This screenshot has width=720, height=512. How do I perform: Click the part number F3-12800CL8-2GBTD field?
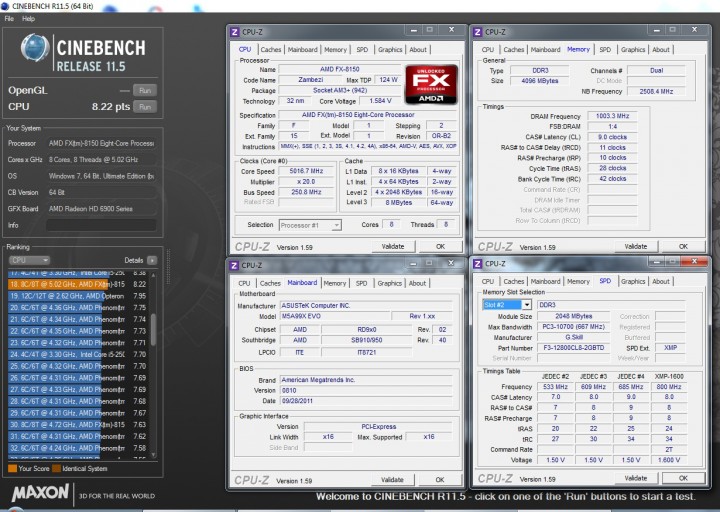point(574,348)
